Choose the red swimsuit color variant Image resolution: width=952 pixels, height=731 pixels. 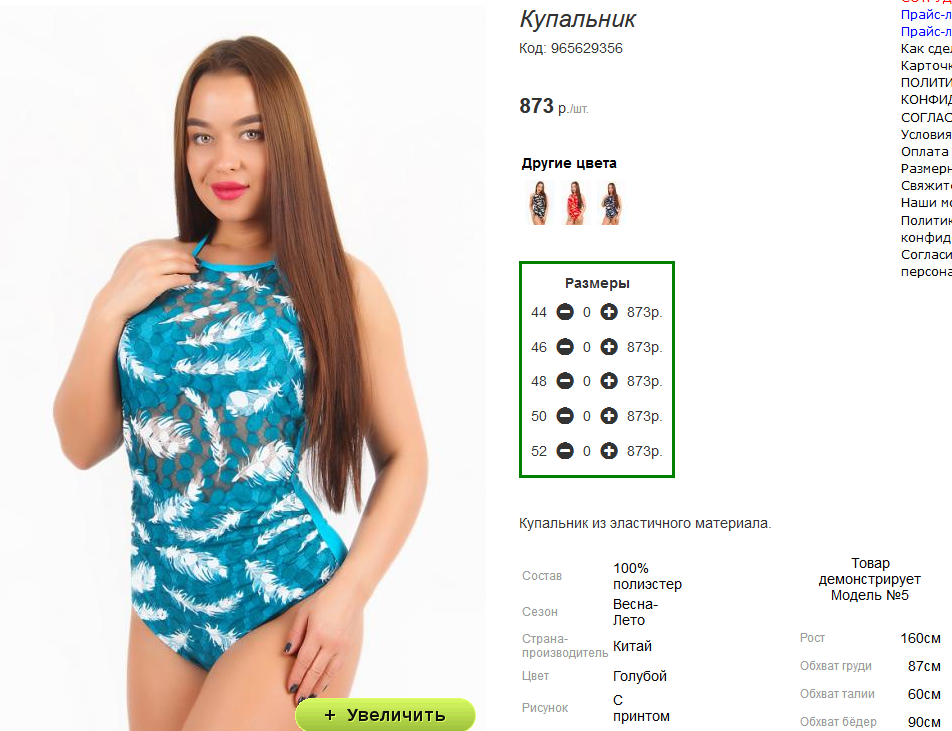point(575,203)
